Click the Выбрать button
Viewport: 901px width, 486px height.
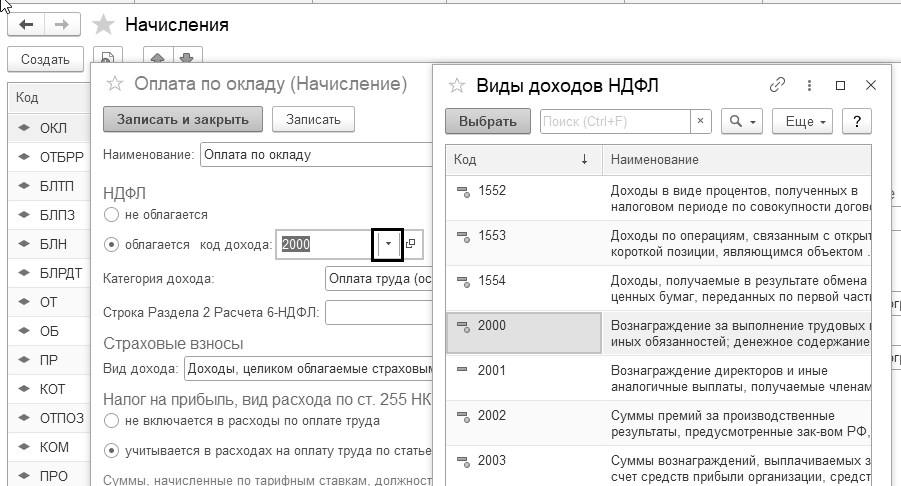point(488,121)
